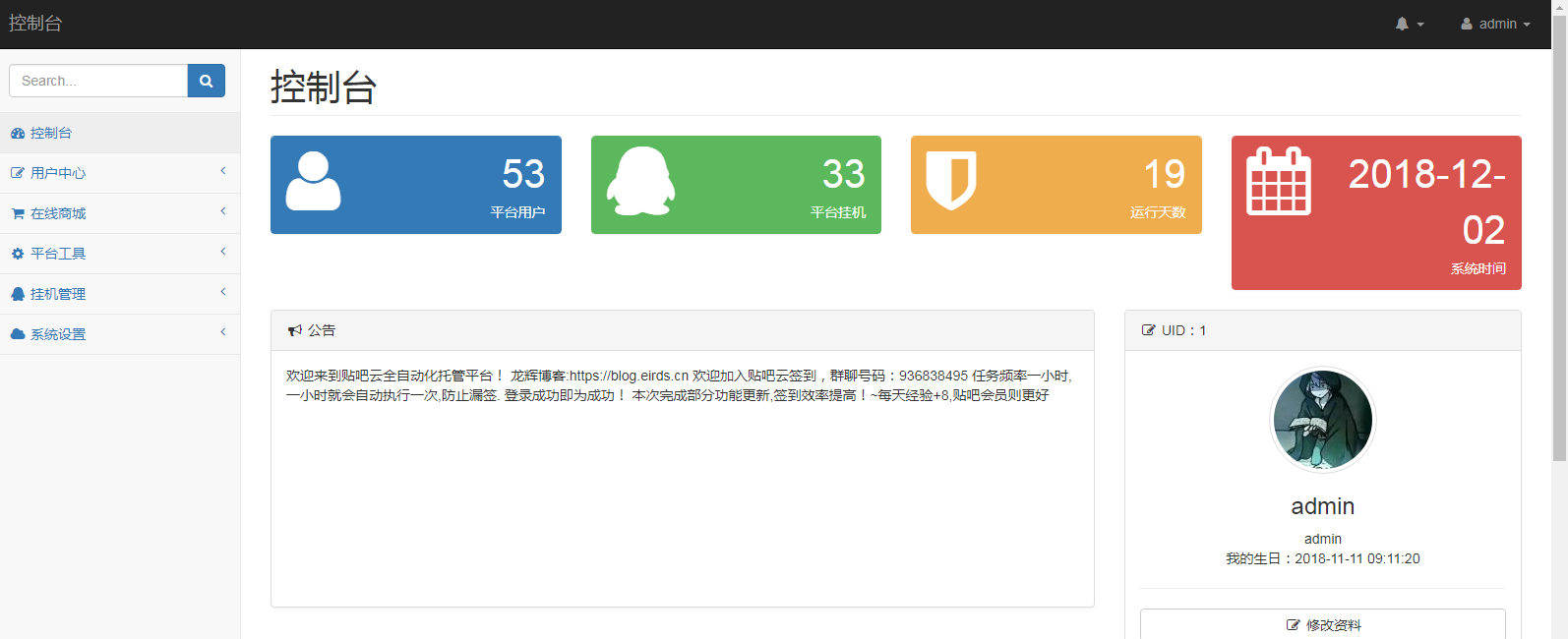Screen dimensions: 1568x639
Task: Click the admin avatar picture
Action: pyautogui.click(x=1322, y=420)
